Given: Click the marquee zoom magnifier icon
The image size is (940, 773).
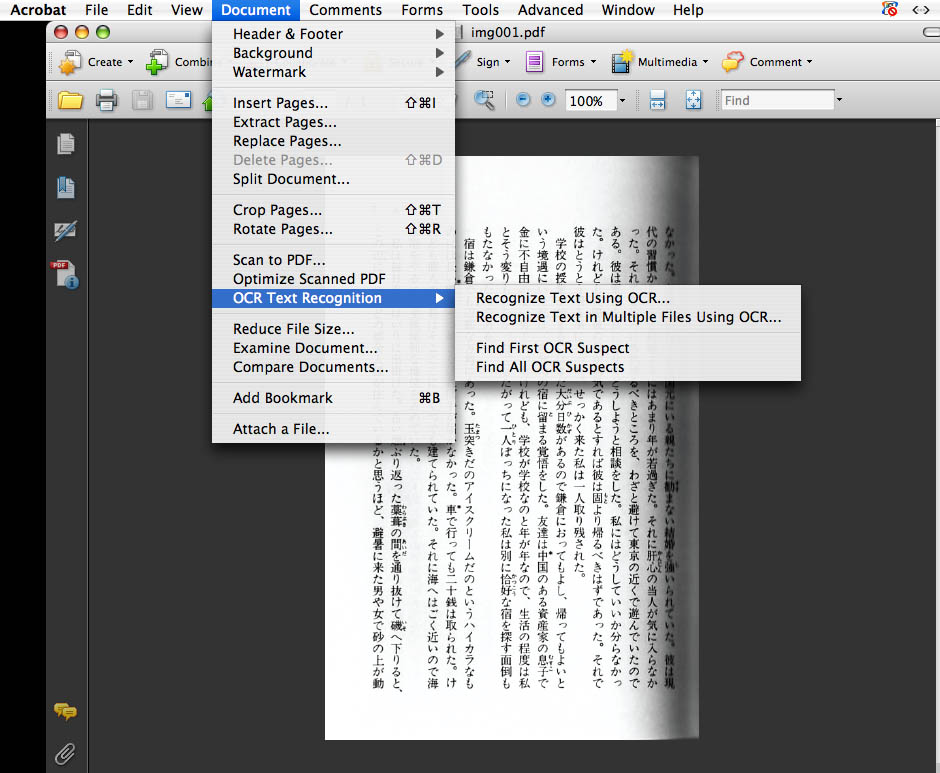Looking at the screenshot, I should tap(484, 100).
